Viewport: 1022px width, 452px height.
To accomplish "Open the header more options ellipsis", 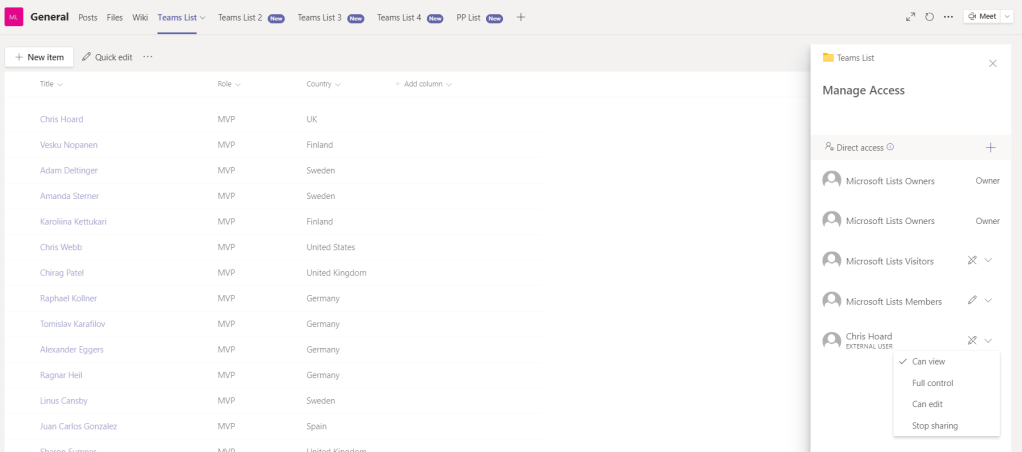I will coord(948,17).
